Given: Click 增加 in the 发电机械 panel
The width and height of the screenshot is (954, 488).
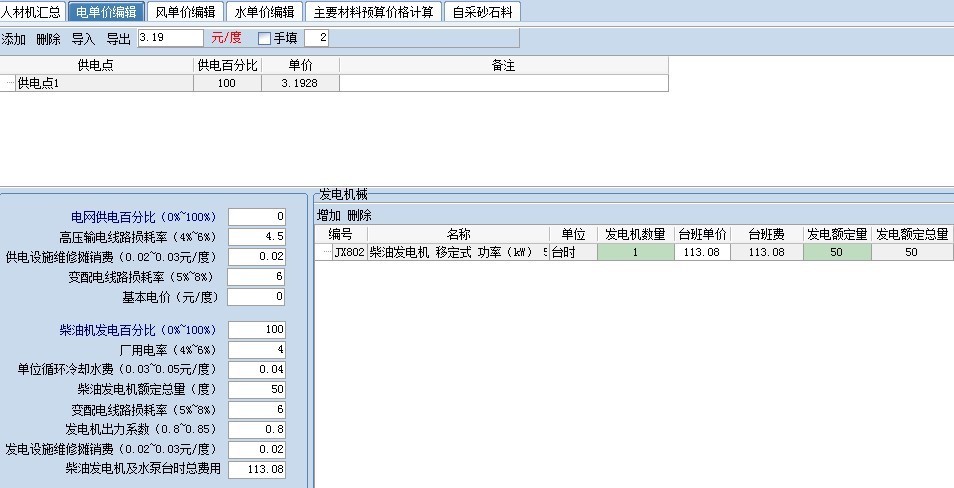Looking at the screenshot, I should point(329,215).
